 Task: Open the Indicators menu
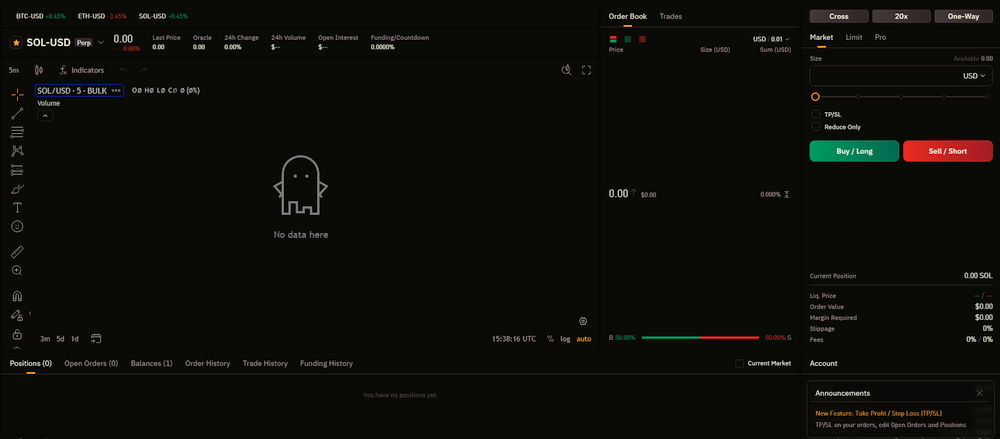click(x=82, y=70)
